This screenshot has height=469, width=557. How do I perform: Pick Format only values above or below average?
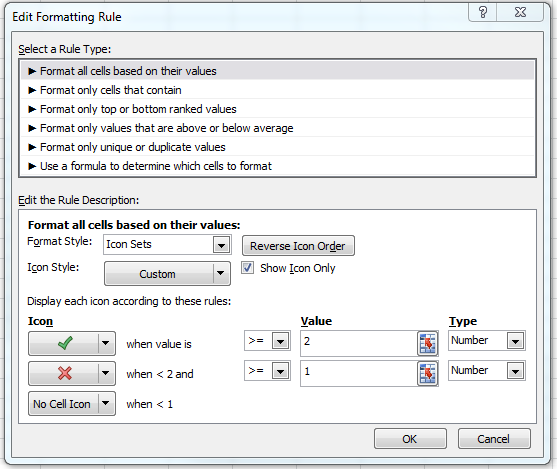click(x=277, y=128)
